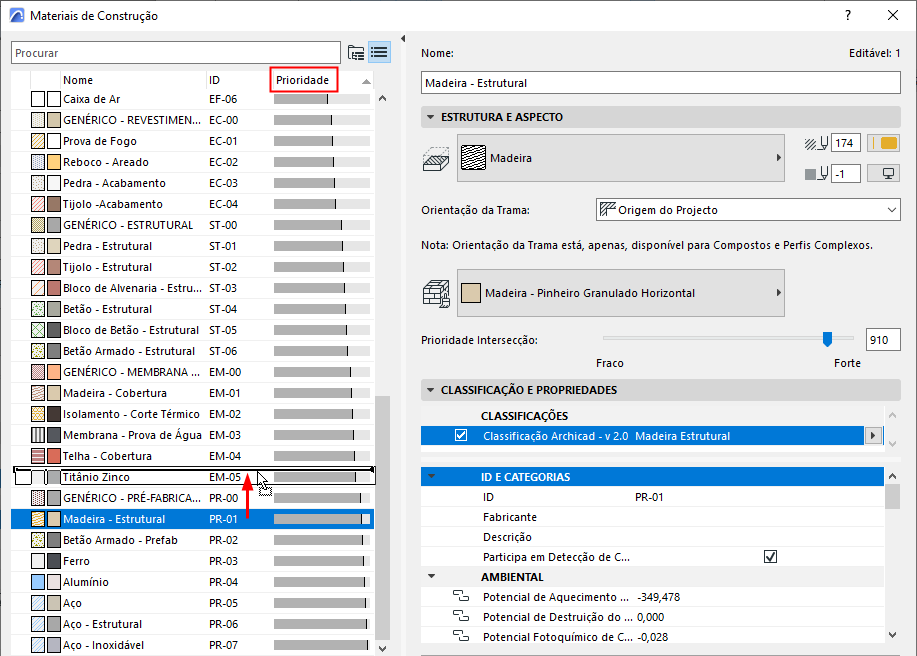Collapse the AMBIENTAL group
Screen dimensions: 917x656
click(432, 576)
